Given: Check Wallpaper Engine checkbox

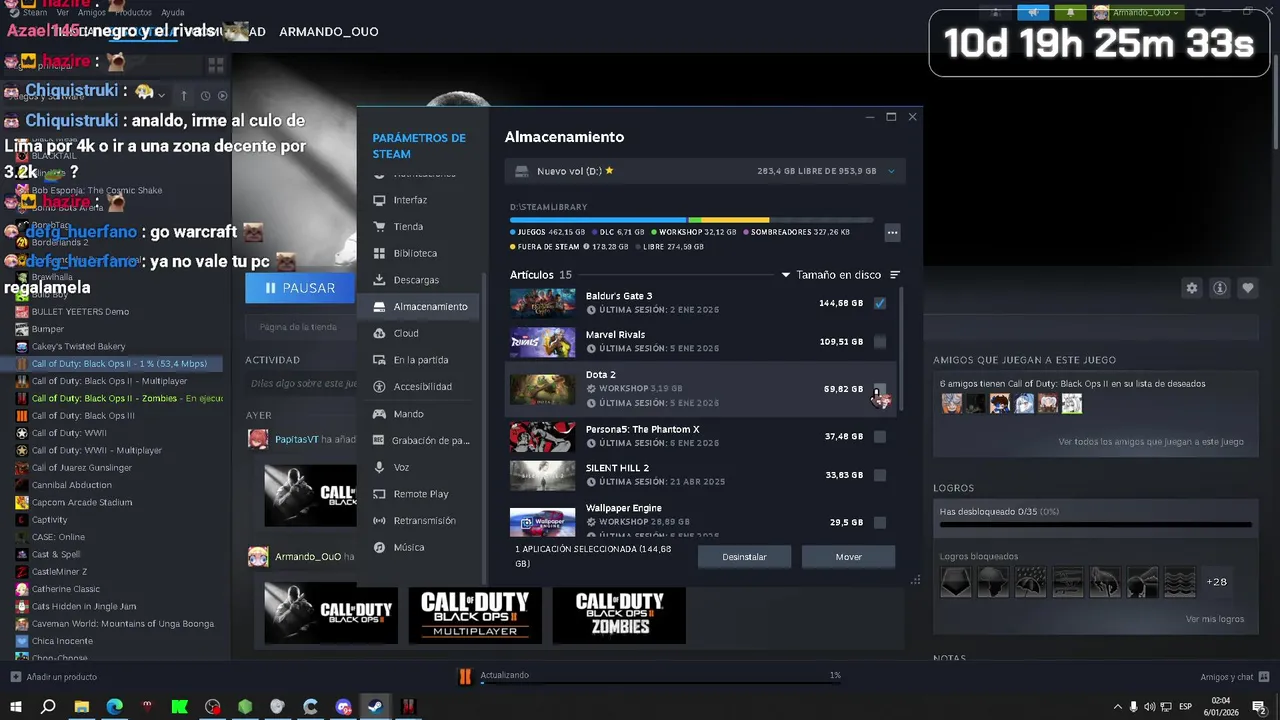Looking at the screenshot, I should [x=880, y=523].
